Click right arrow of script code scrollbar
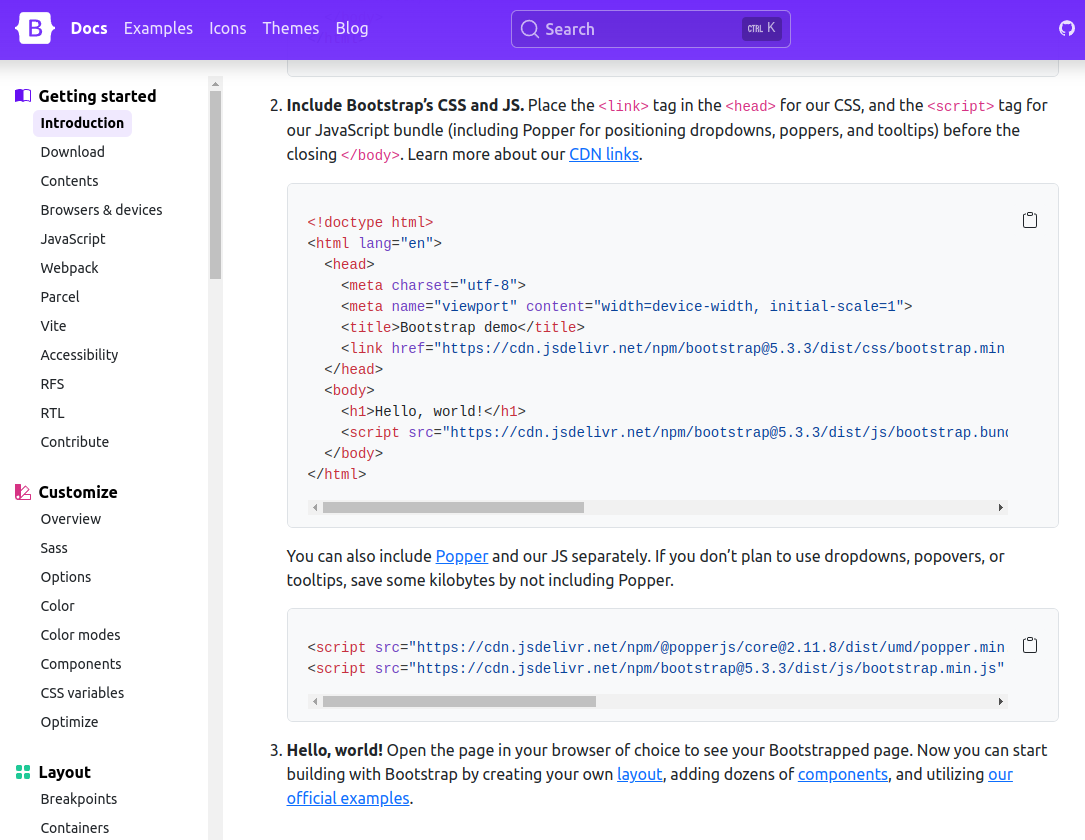Viewport: 1085px width, 840px height. [x=1001, y=702]
